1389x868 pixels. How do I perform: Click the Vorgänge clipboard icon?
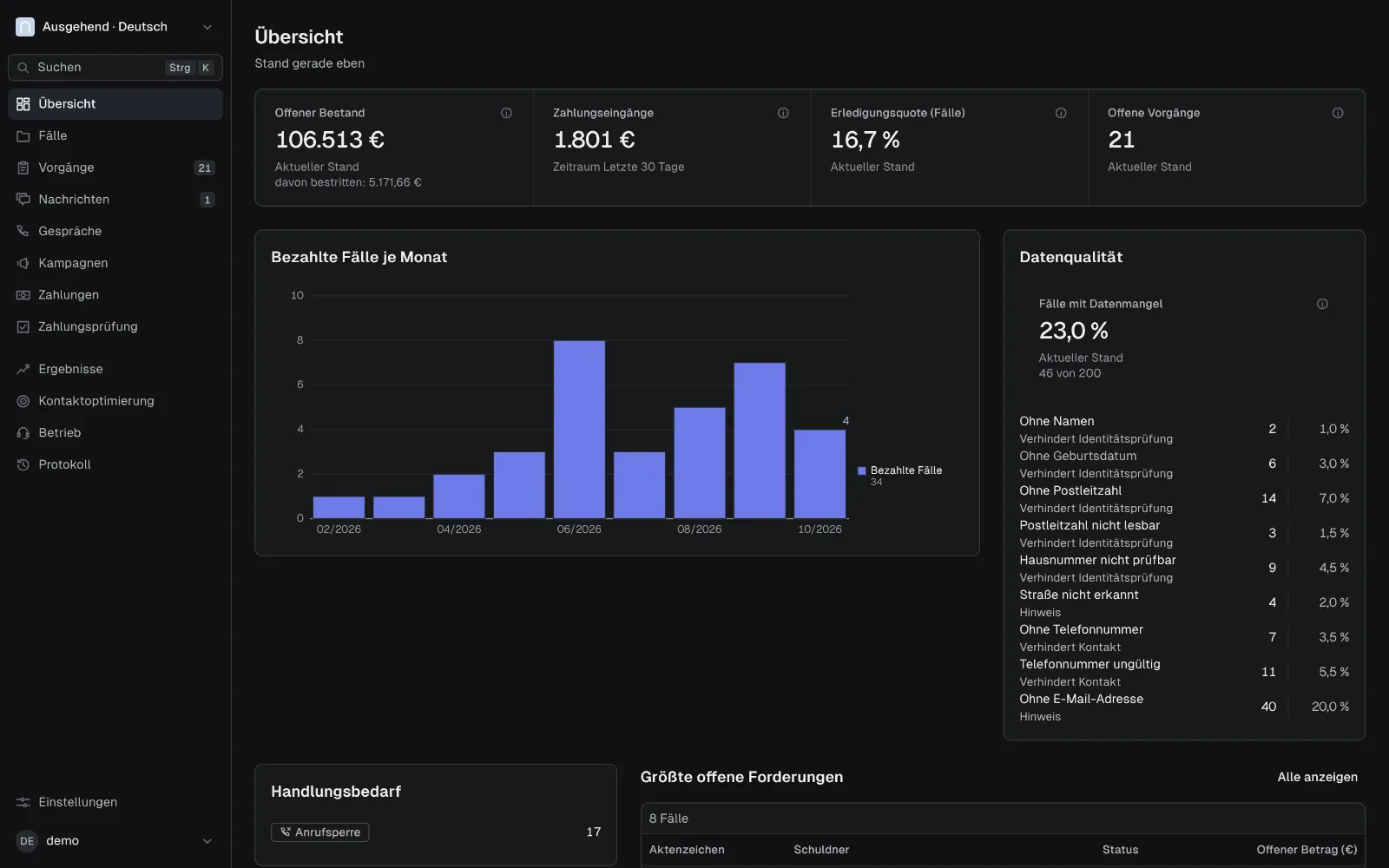(23, 168)
